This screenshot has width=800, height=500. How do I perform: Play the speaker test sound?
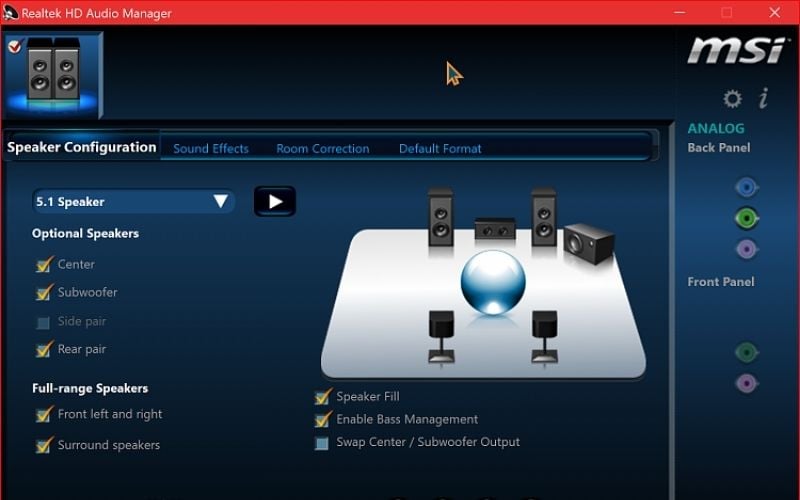click(275, 201)
